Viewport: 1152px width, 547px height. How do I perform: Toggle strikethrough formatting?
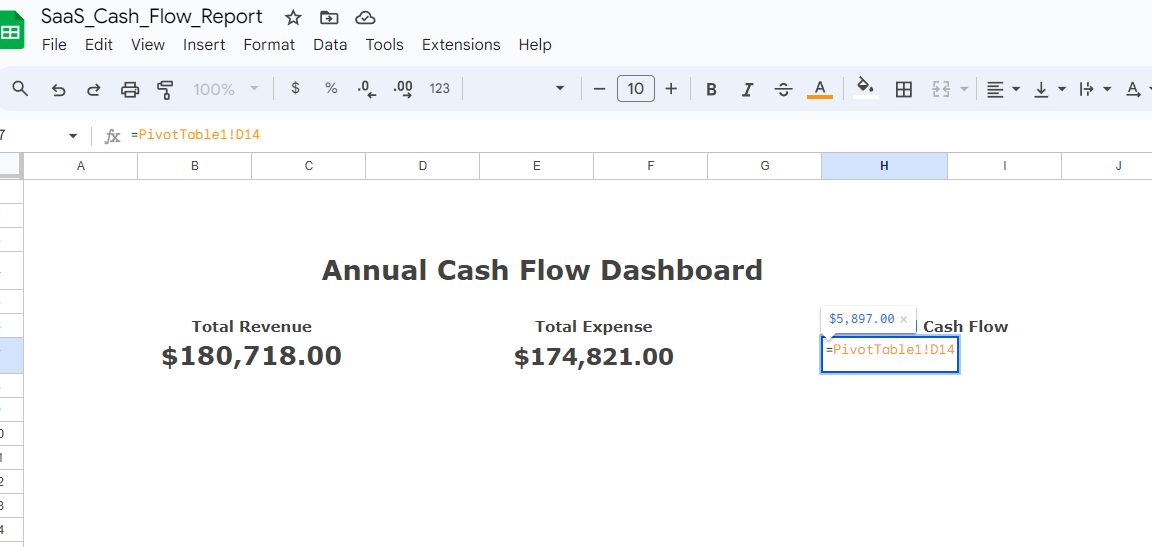coord(784,90)
